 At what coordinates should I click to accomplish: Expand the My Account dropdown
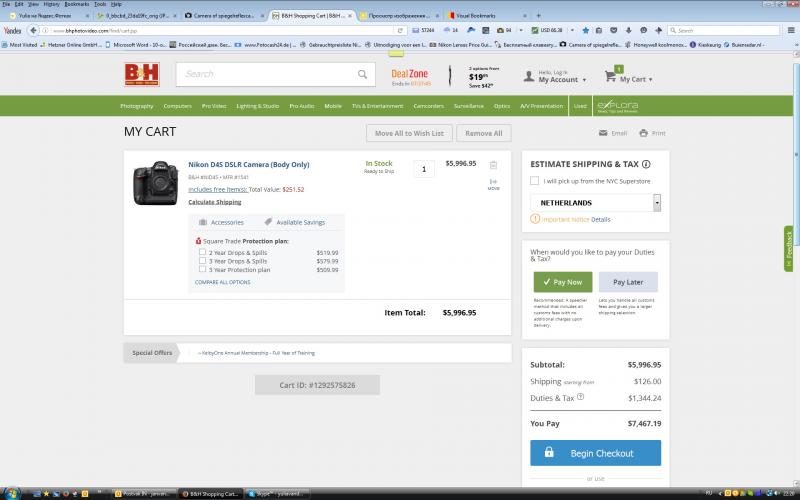coord(584,80)
